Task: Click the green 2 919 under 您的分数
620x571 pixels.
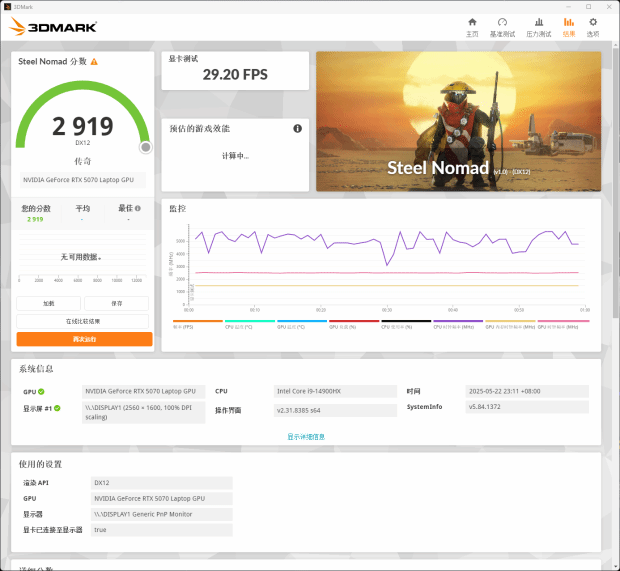Action: click(35, 219)
